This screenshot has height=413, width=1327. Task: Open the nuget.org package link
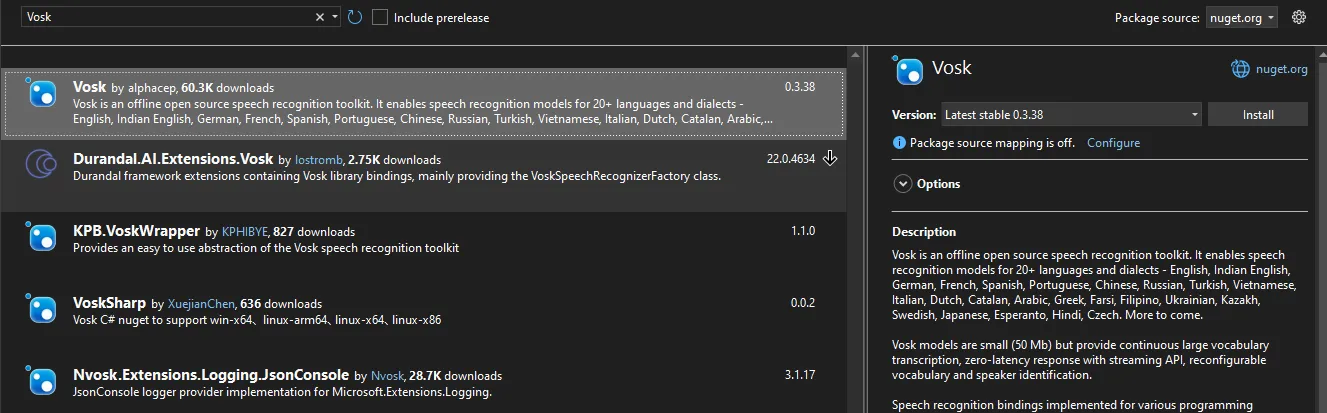[x=1282, y=69]
